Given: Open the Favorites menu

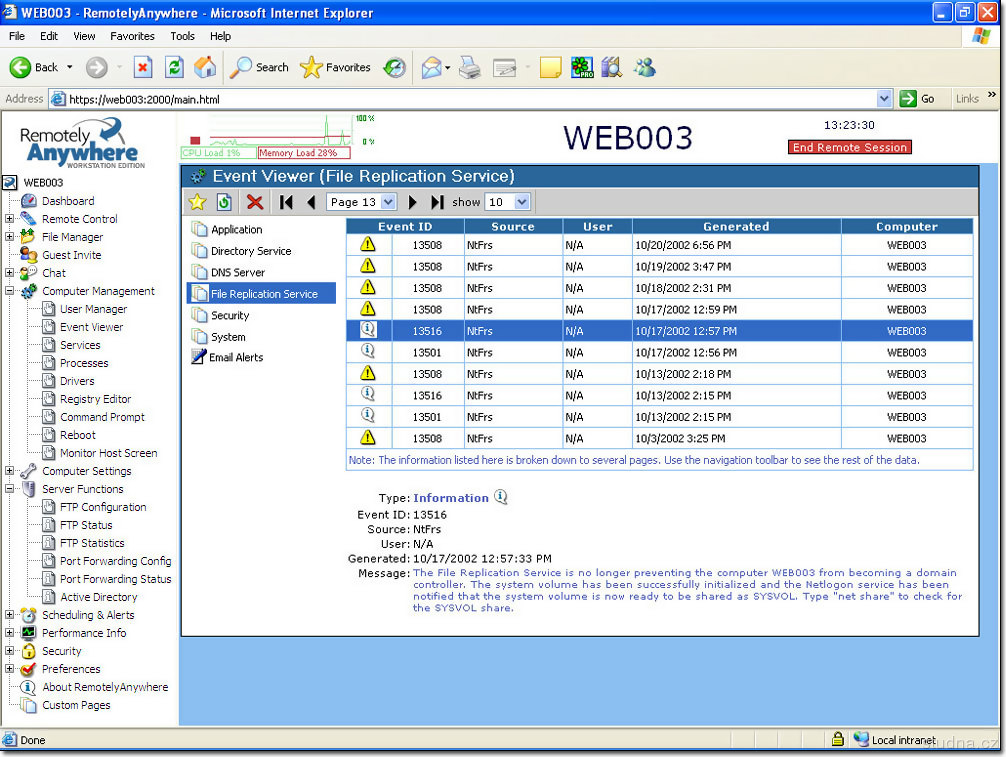Looking at the screenshot, I should [132, 36].
